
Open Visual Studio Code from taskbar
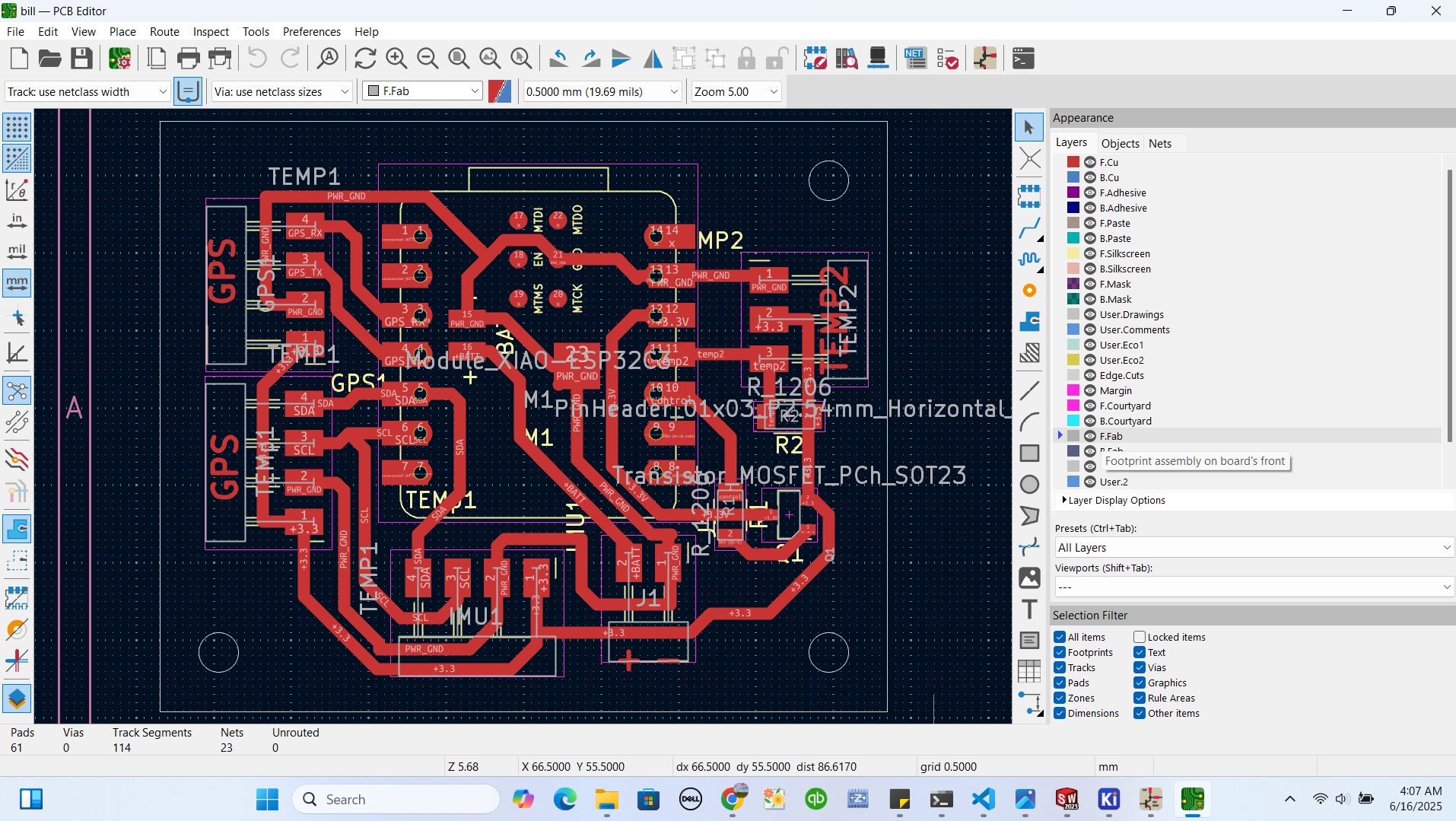point(984,799)
